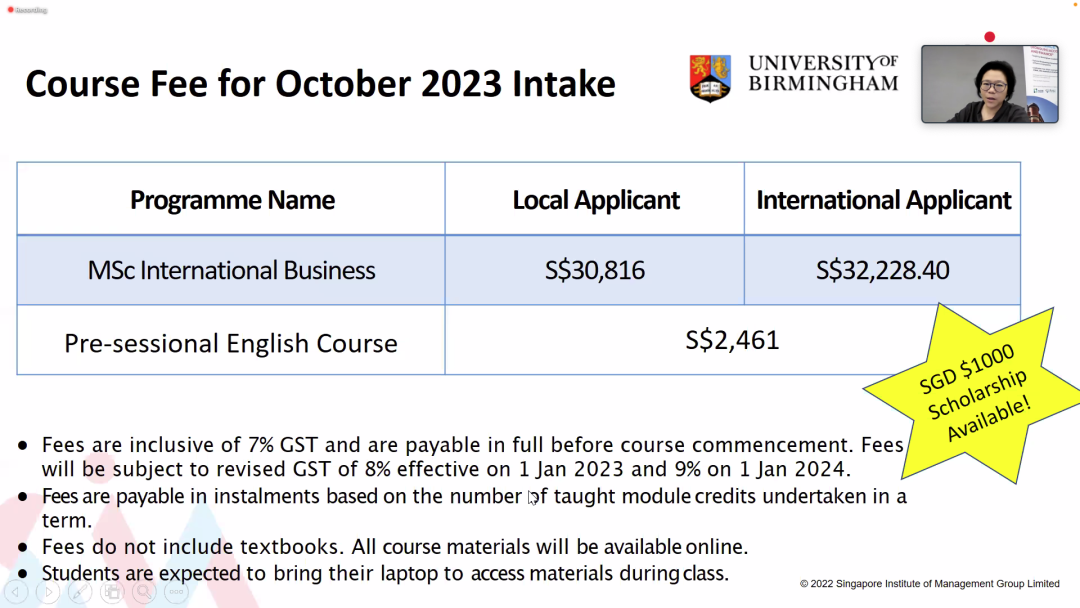Open the pen and pointer tools
1080x608 pixels.
80,591
